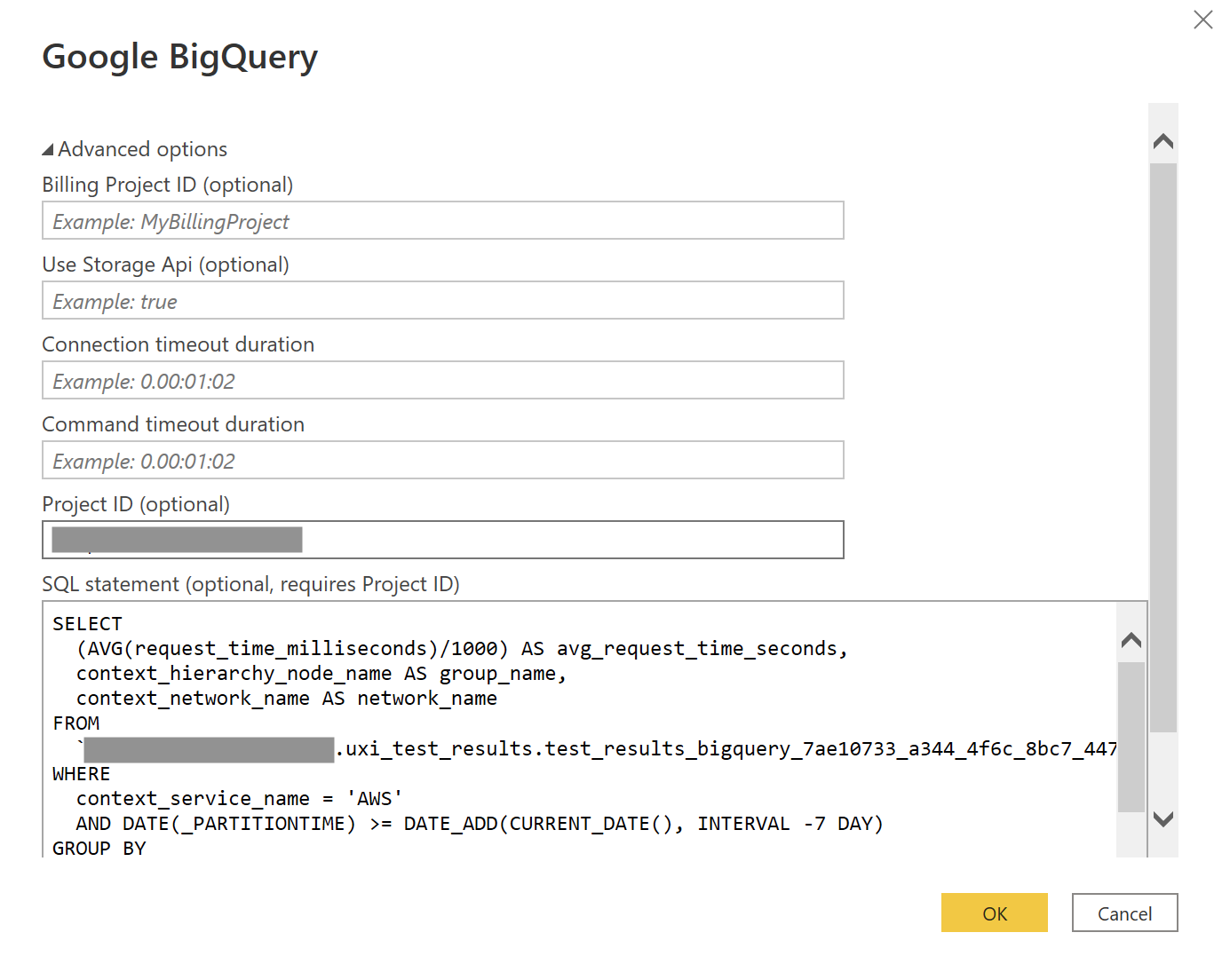Screen dimensions: 1222x980
Task: Click the DATE_ADD(CURRENT_DATE() expression line
Action: pyautogui.click(x=480, y=824)
